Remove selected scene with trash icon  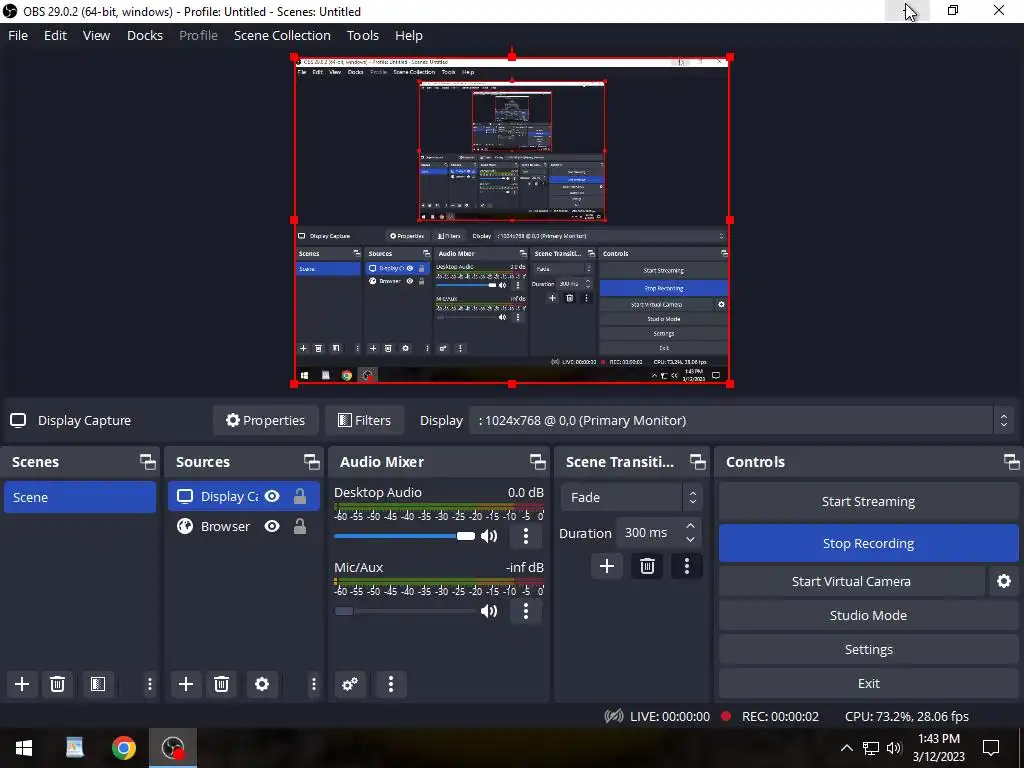coord(57,684)
